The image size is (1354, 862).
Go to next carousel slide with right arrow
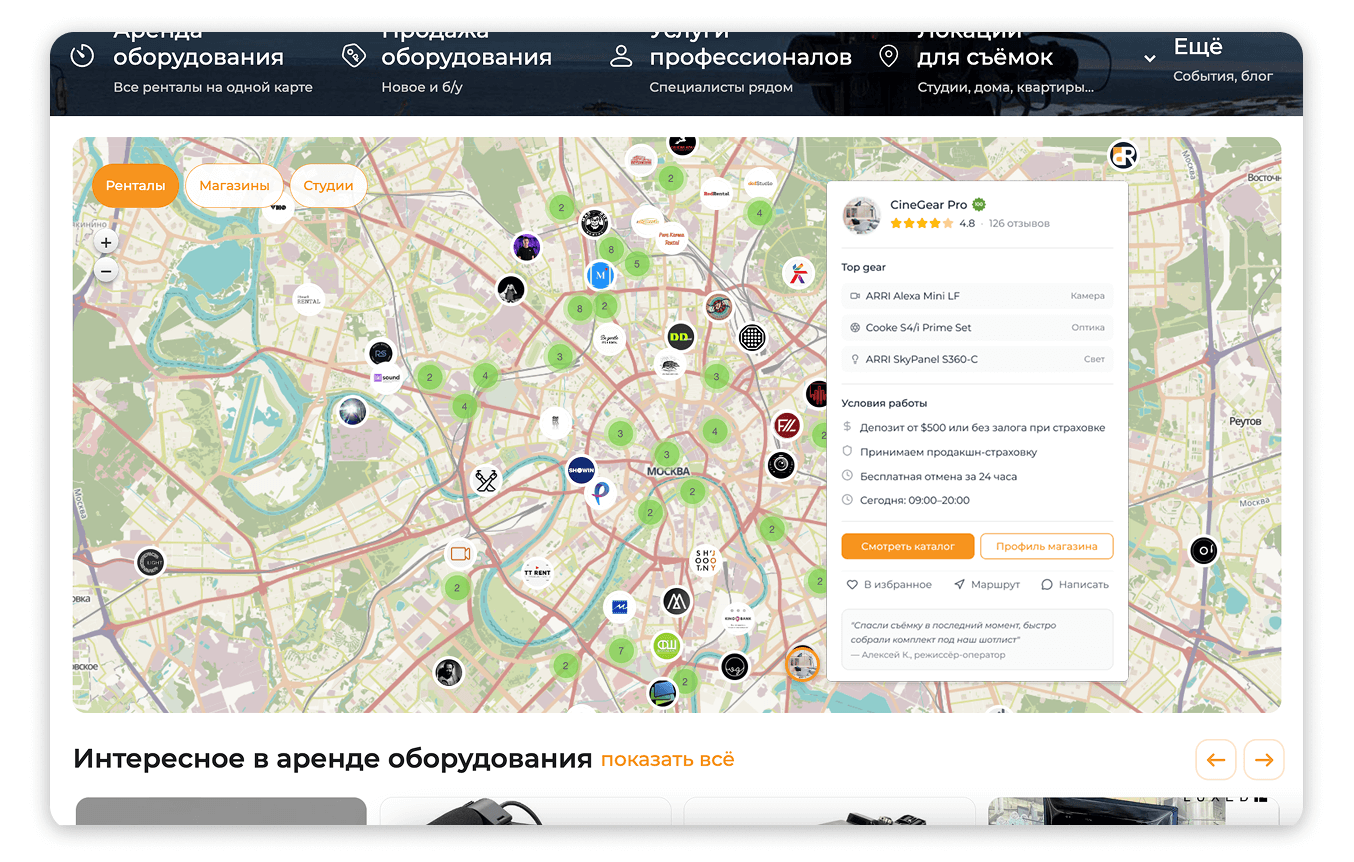click(x=1264, y=760)
